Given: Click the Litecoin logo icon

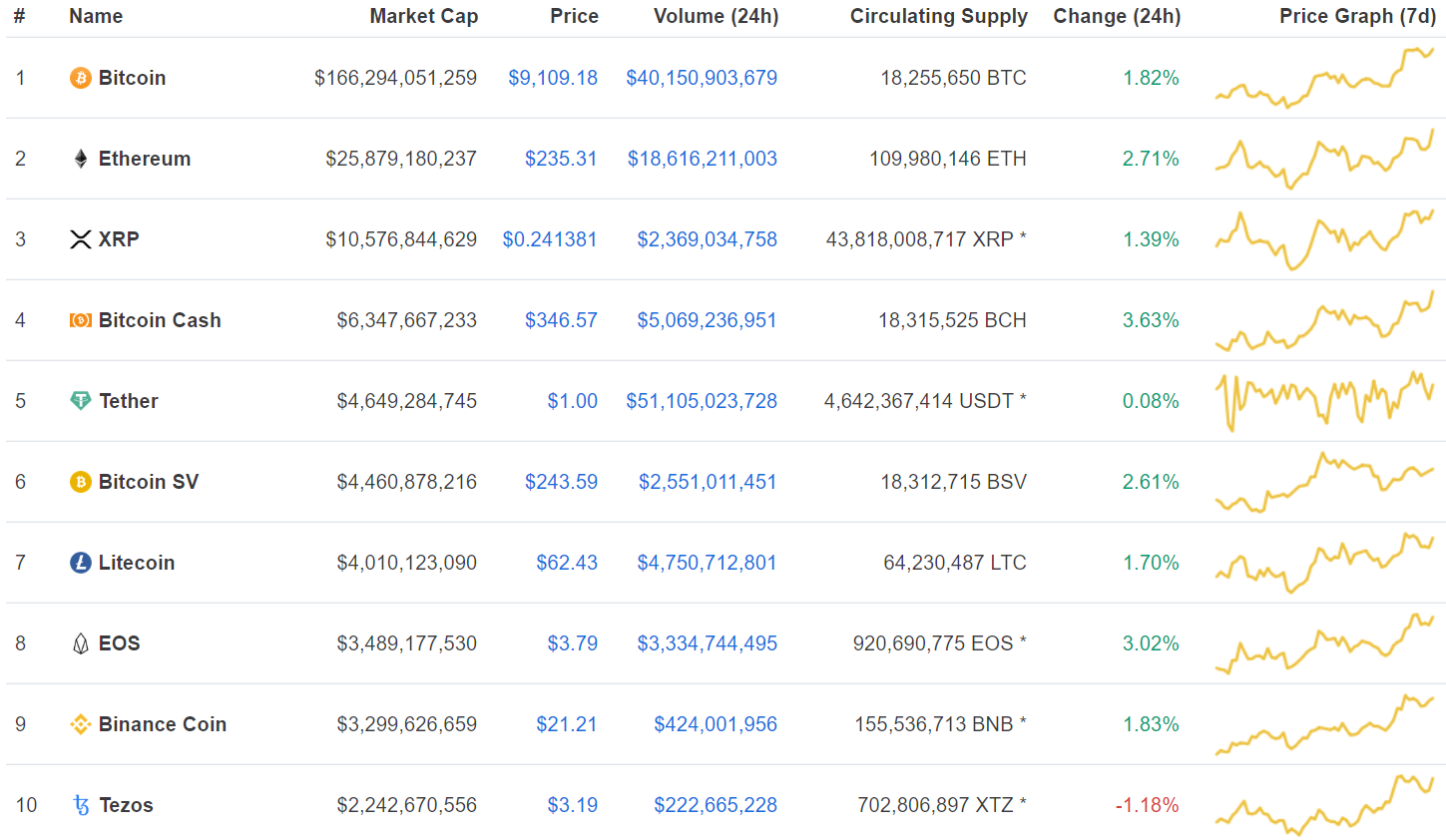Looking at the screenshot, I should click(80, 563).
